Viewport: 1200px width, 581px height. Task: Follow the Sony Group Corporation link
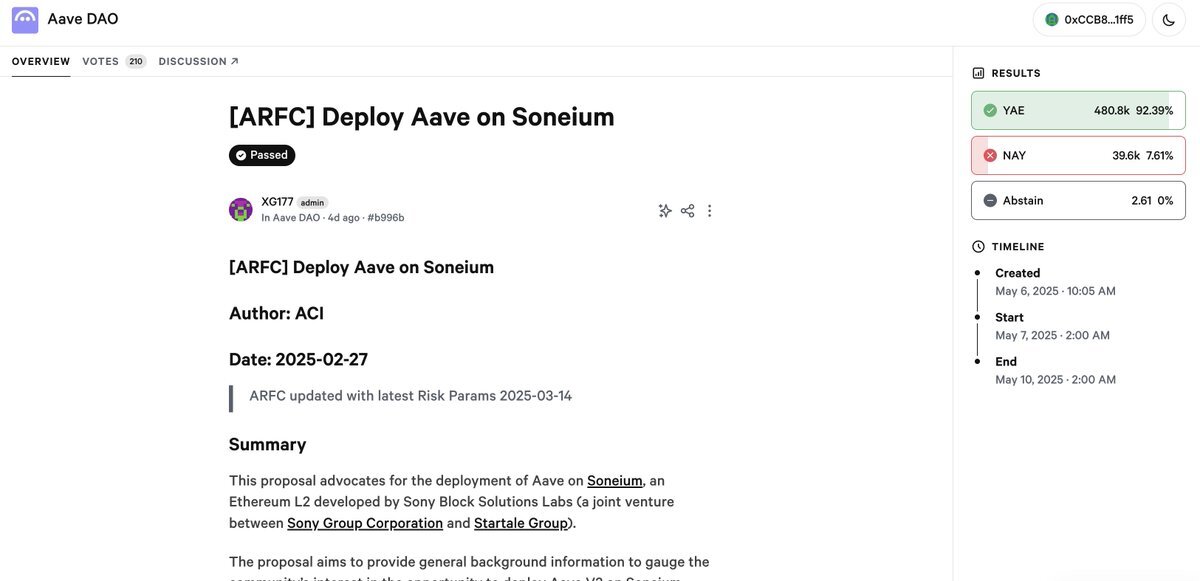365,523
